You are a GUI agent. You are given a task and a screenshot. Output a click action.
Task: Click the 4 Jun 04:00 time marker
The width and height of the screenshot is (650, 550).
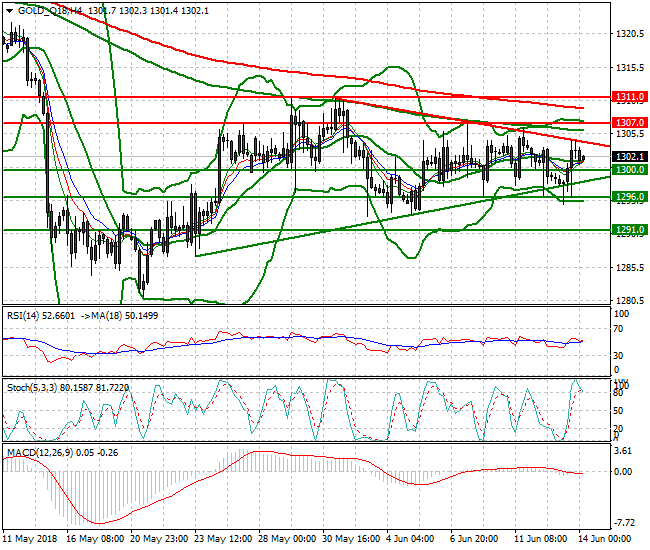[410, 539]
